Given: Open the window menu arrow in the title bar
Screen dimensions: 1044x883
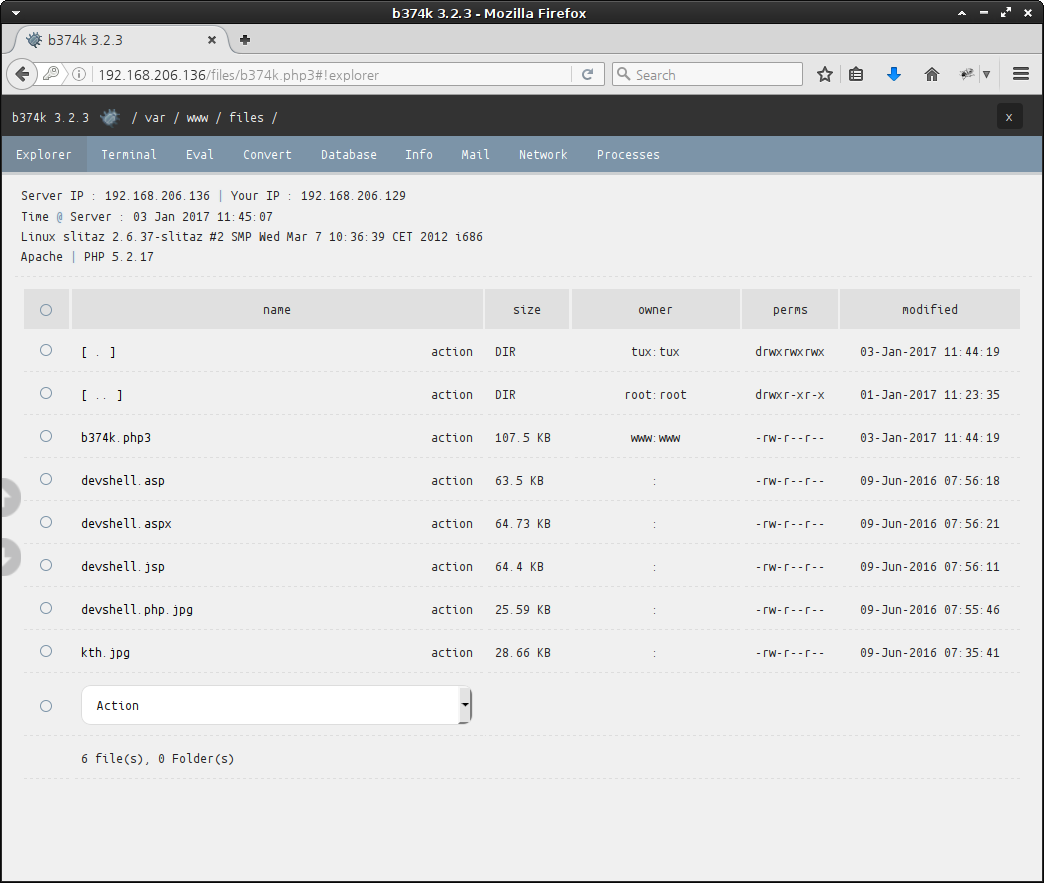Looking at the screenshot, I should 16,13.
